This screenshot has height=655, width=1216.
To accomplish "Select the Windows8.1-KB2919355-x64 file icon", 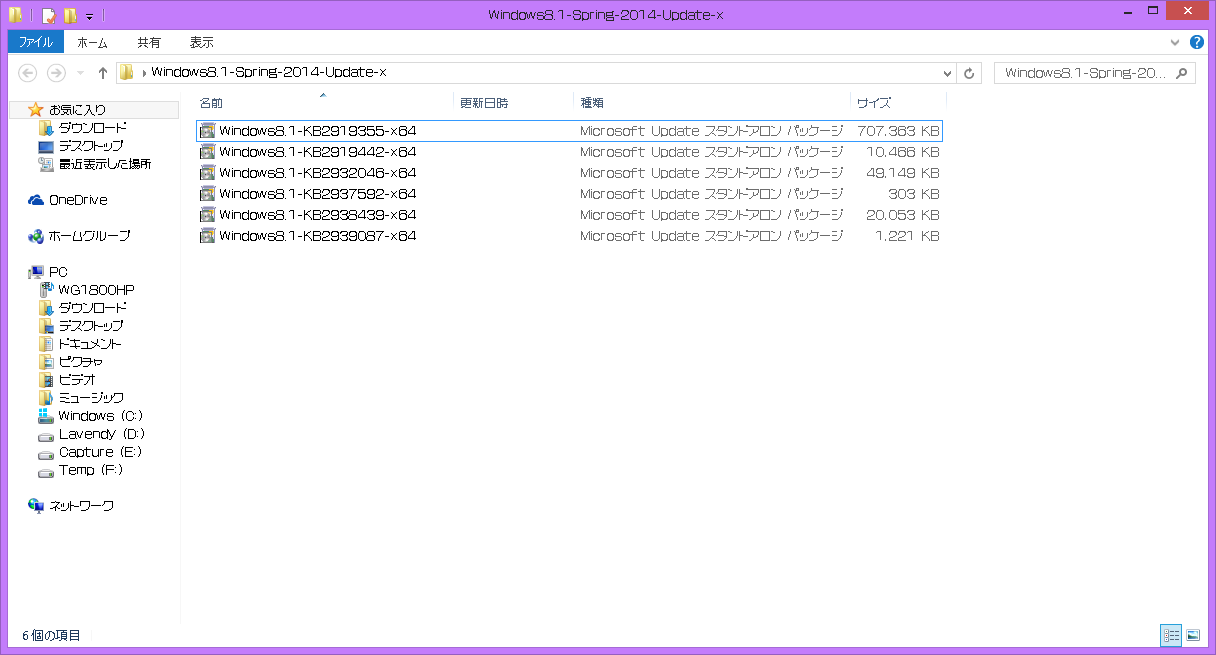I will [x=208, y=131].
